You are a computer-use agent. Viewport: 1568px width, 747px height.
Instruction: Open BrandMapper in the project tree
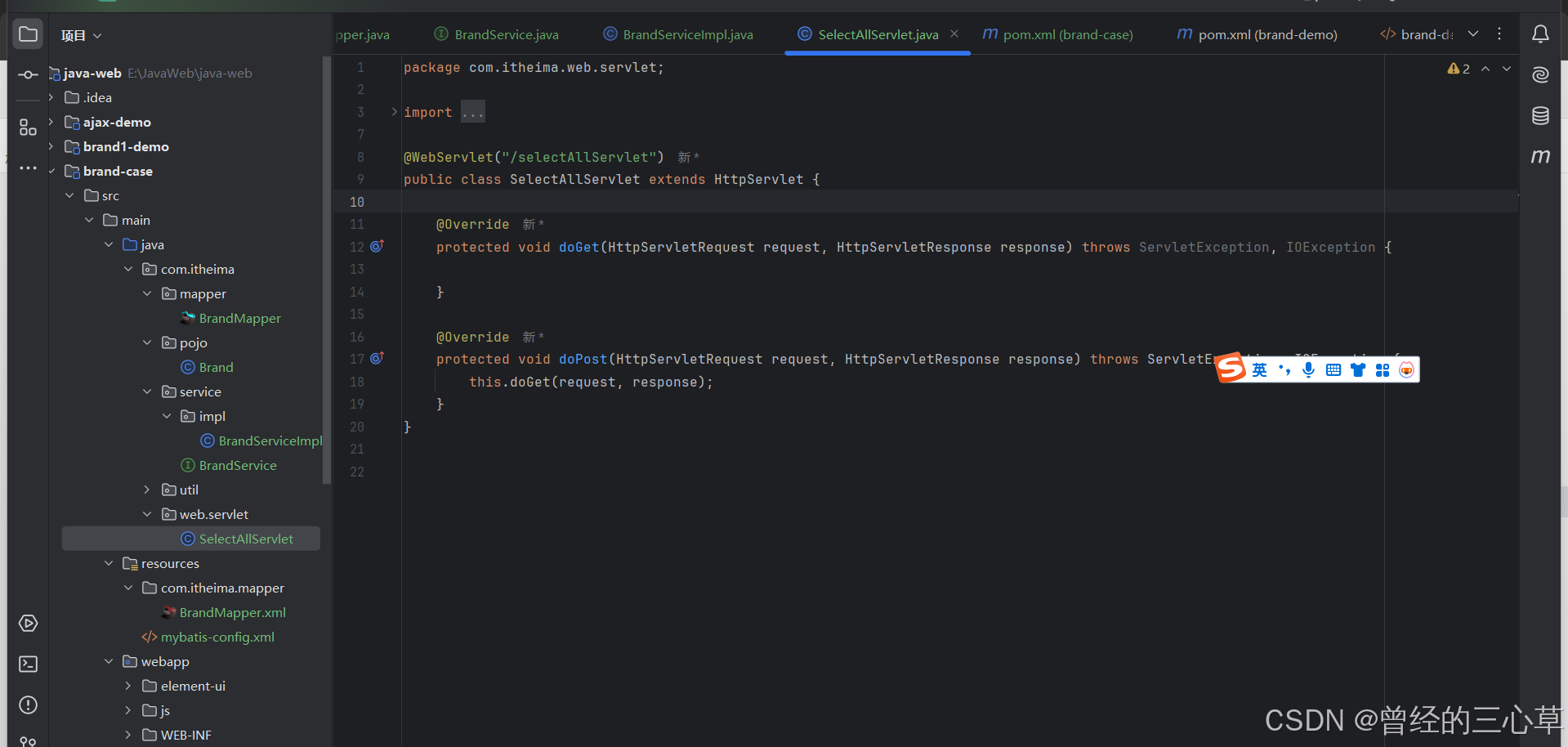tap(239, 318)
